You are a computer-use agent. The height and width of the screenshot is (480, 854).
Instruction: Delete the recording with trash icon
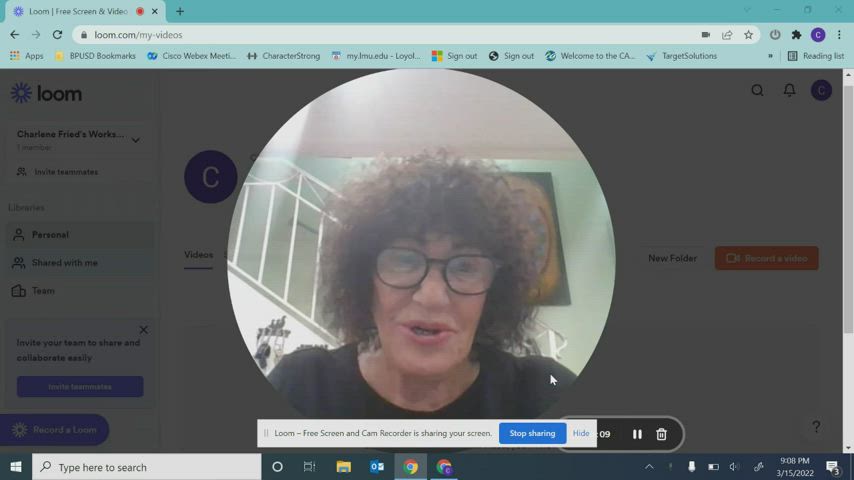coord(661,434)
